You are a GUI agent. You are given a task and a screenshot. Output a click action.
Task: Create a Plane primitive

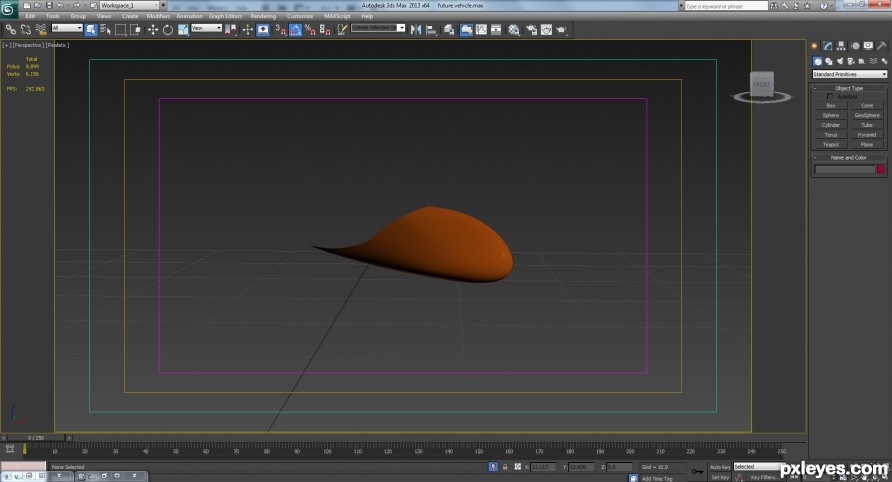(x=867, y=145)
